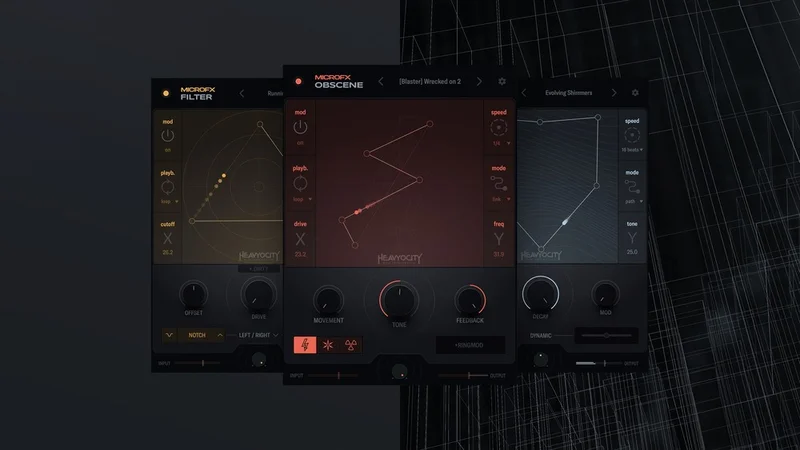This screenshot has height=450, width=800.
Task: Click the bottom mix knob in right plugin
Action: (540, 360)
